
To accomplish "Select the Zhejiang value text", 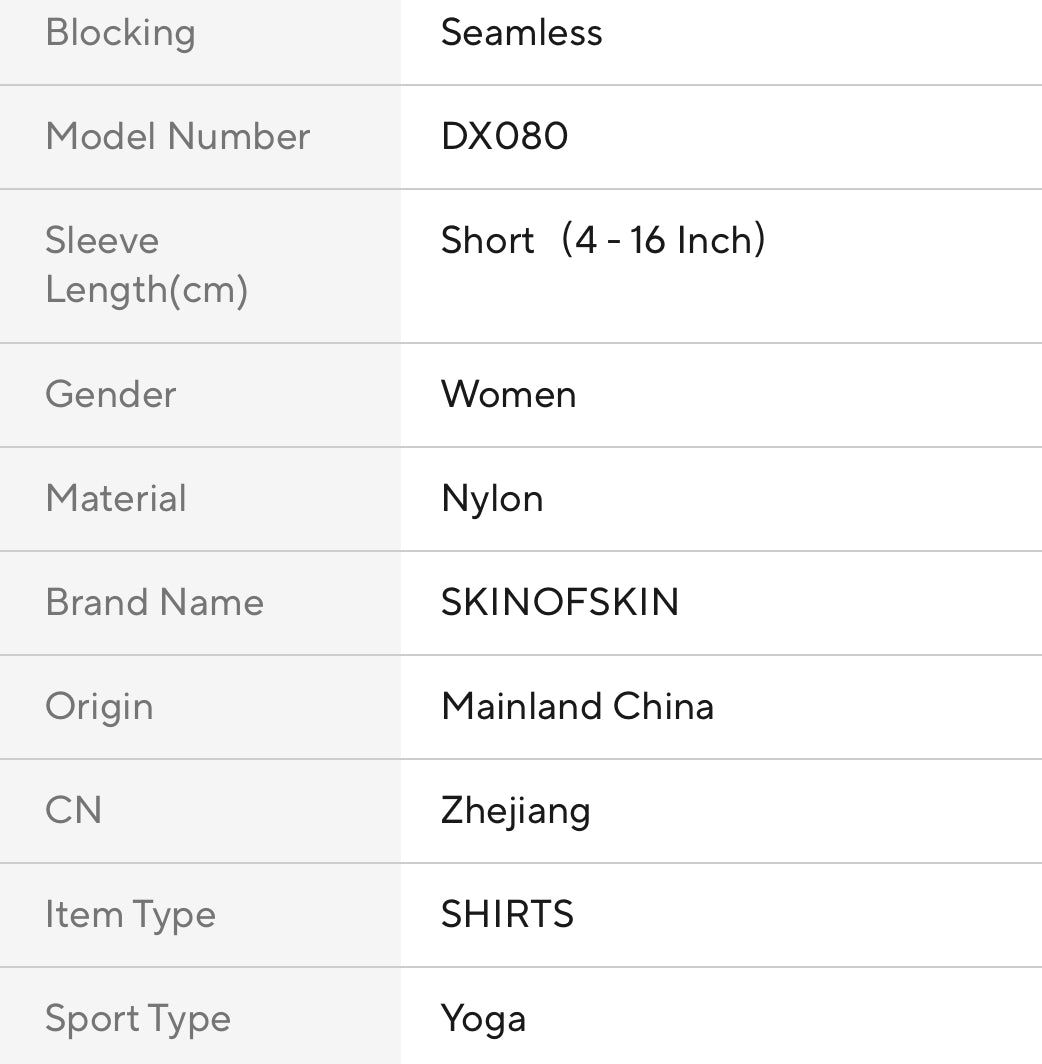I will pos(515,811).
